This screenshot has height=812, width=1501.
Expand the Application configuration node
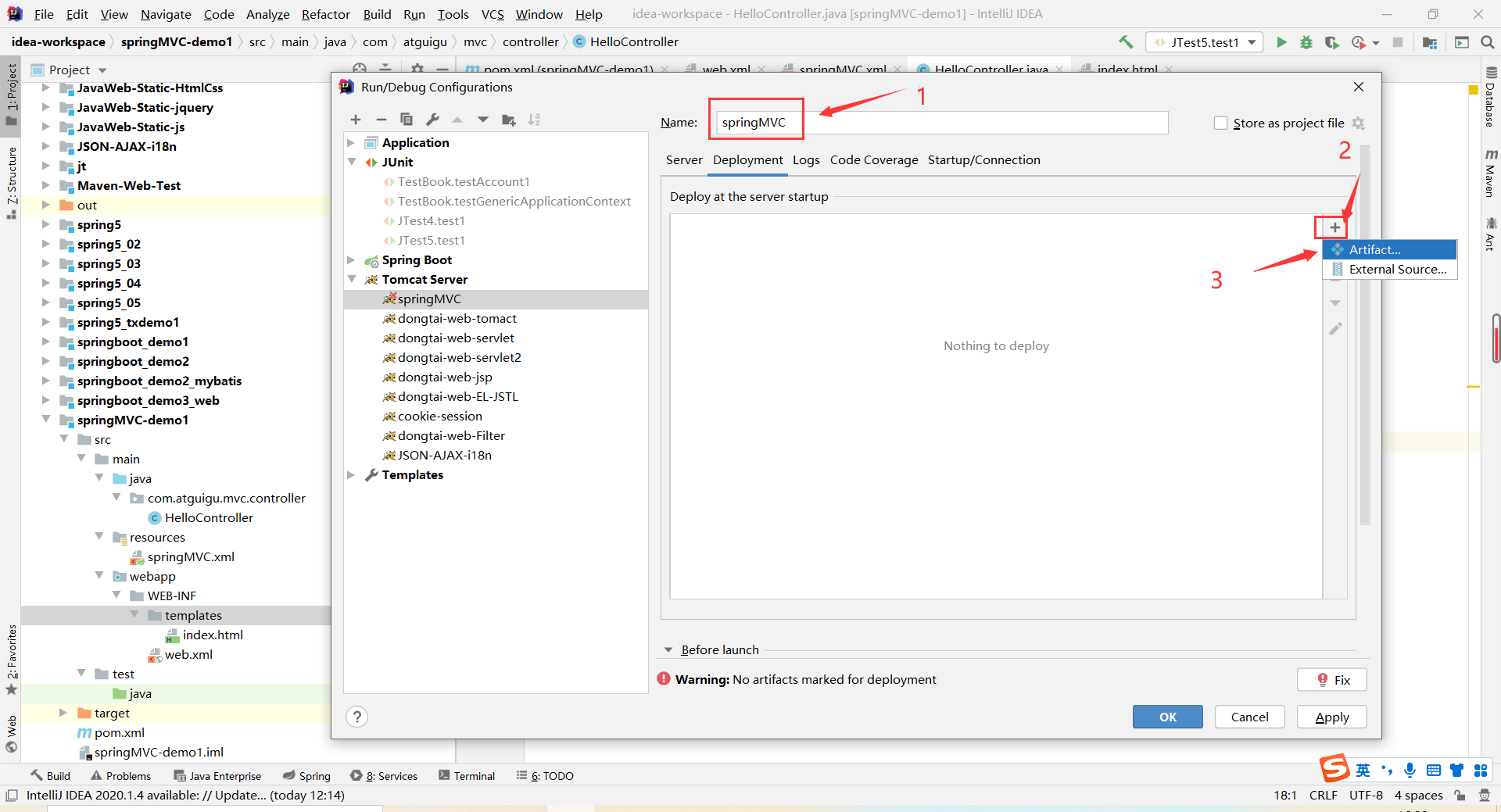(351, 143)
